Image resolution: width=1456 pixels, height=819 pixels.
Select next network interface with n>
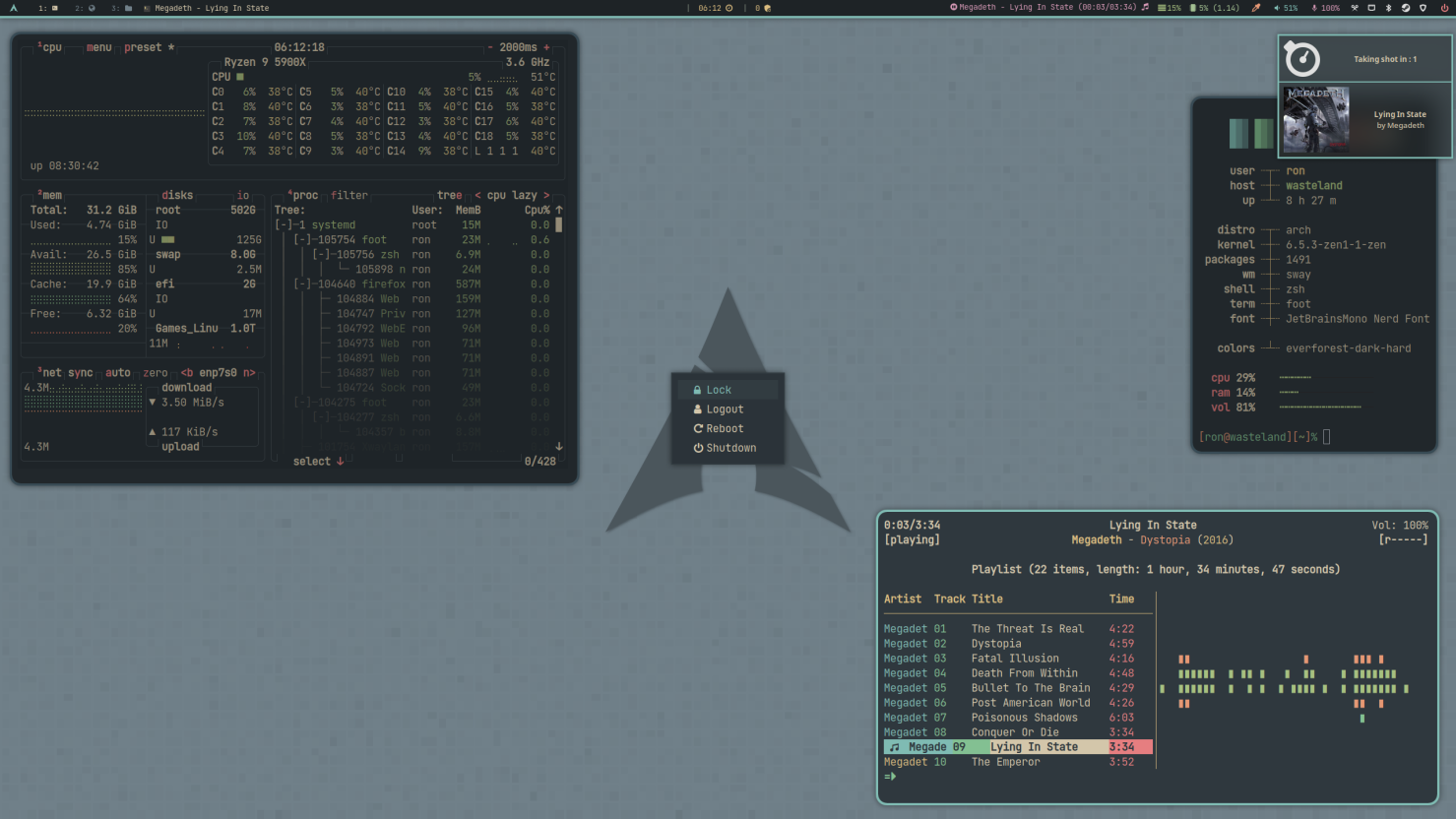249,372
